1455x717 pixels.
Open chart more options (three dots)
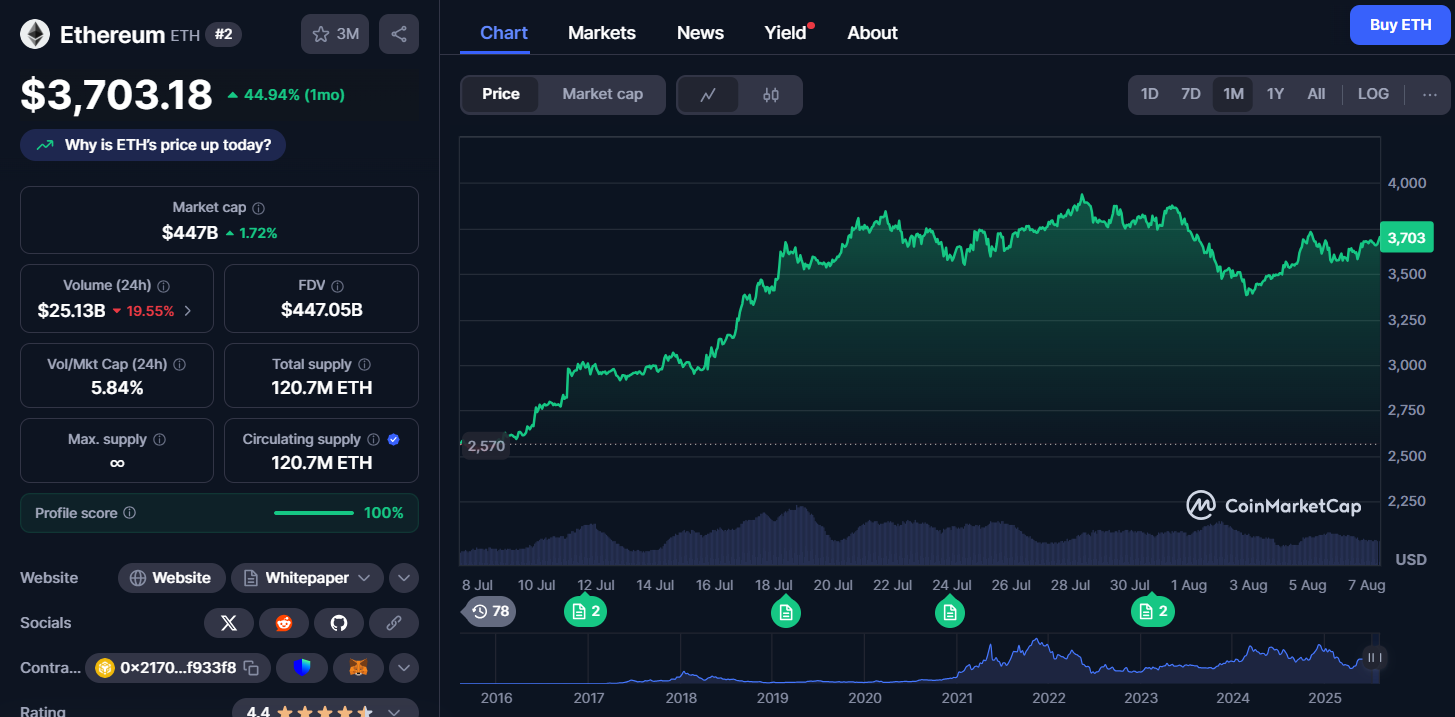[x=1429, y=94]
